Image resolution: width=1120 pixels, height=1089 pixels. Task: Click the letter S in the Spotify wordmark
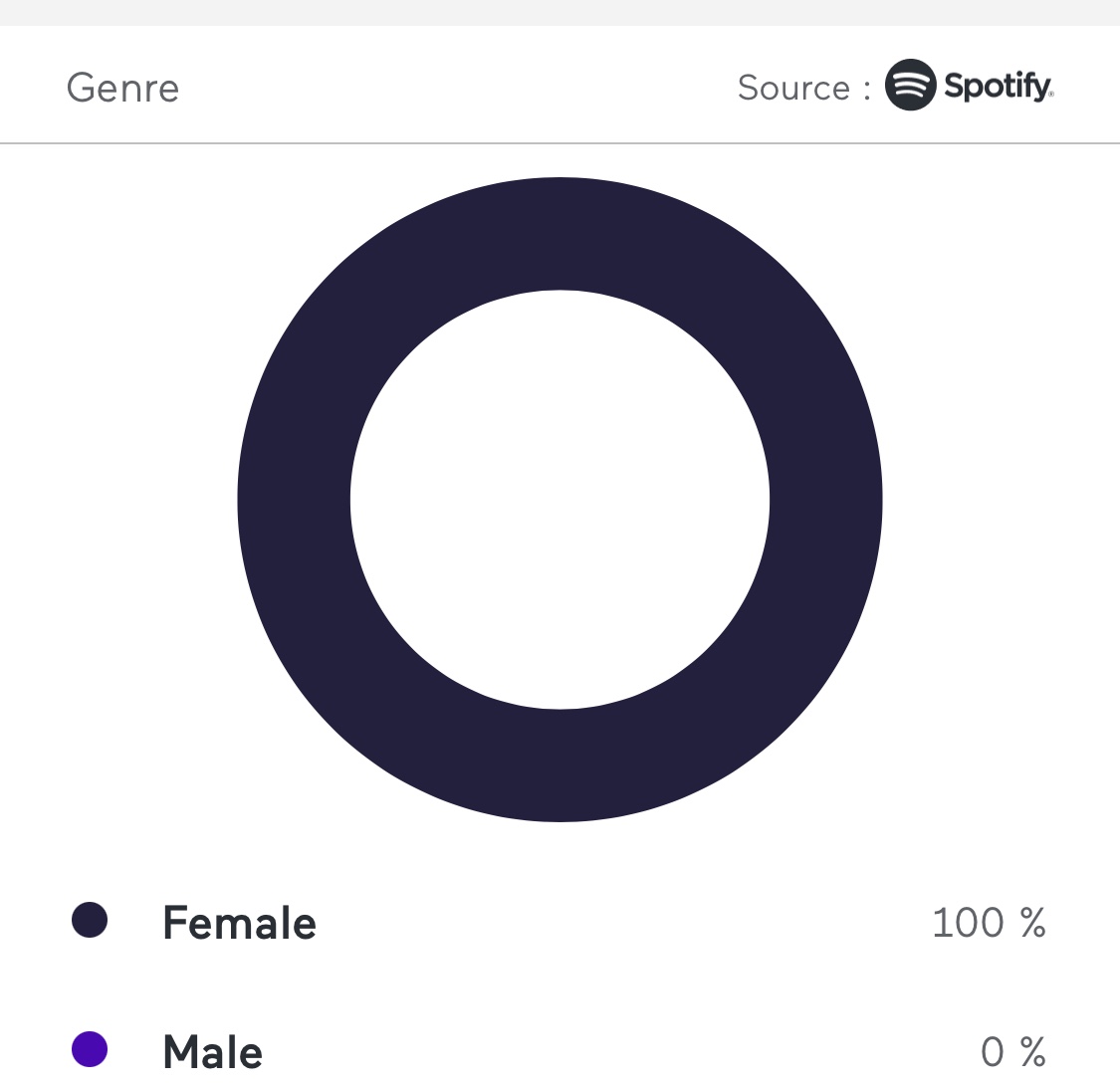pyautogui.click(x=954, y=87)
